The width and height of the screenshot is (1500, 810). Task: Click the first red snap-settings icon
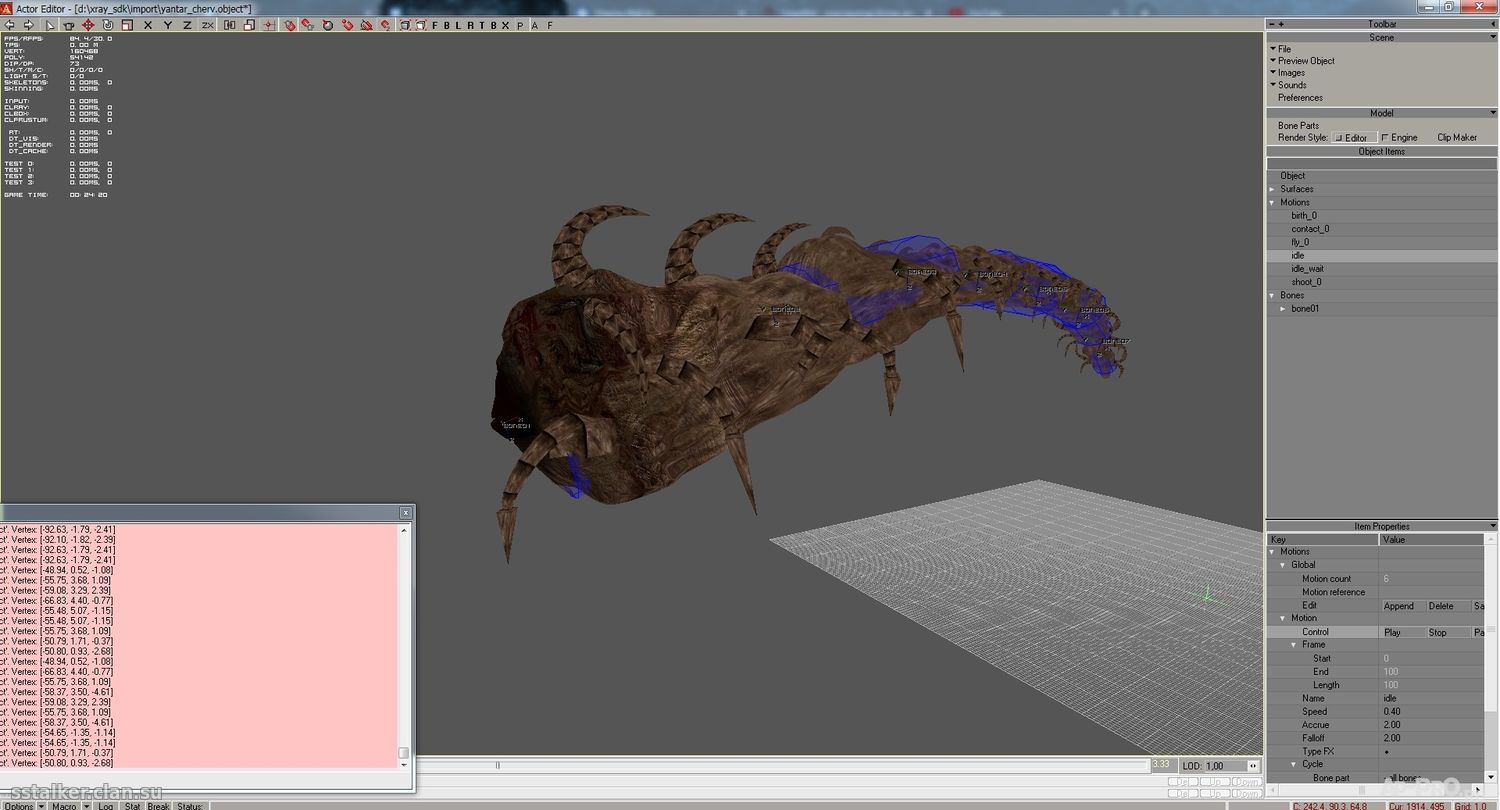pyautogui.click(x=289, y=24)
